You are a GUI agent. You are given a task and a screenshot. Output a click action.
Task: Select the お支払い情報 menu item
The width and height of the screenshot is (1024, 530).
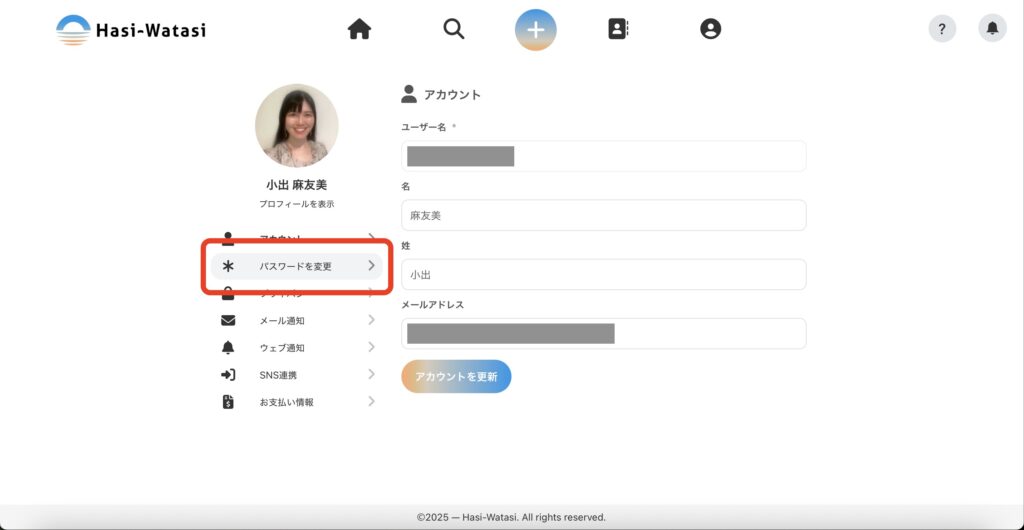coord(286,402)
